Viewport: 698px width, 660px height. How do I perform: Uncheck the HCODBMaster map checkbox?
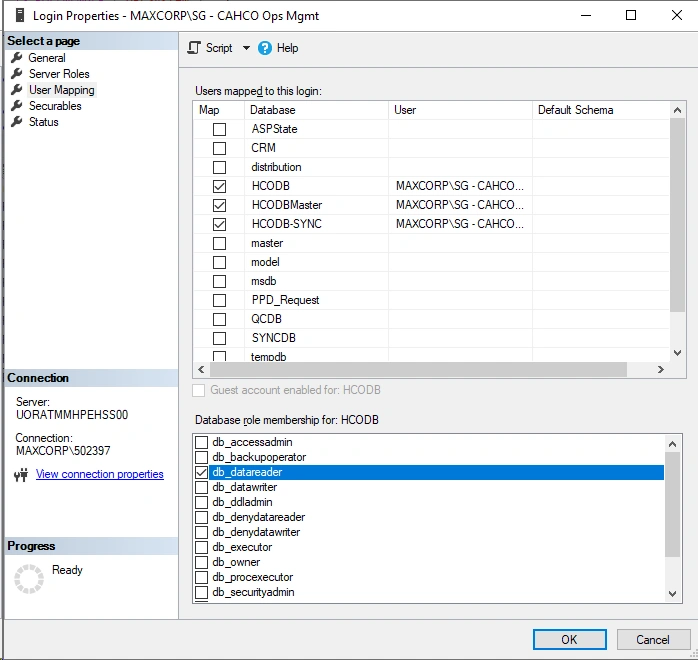click(219, 205)
